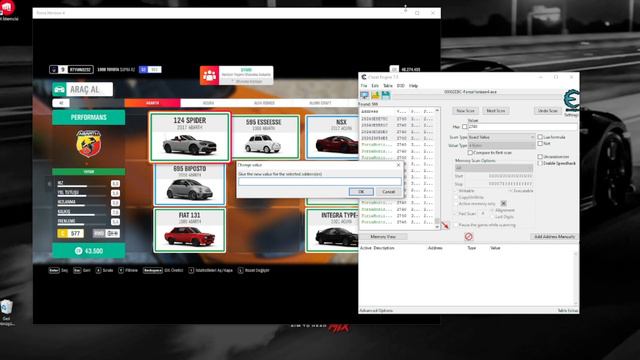Click the small square button beside Active memory only
Image resolution: width=640 pixels, height=360 pixels.
coord(503,203)
